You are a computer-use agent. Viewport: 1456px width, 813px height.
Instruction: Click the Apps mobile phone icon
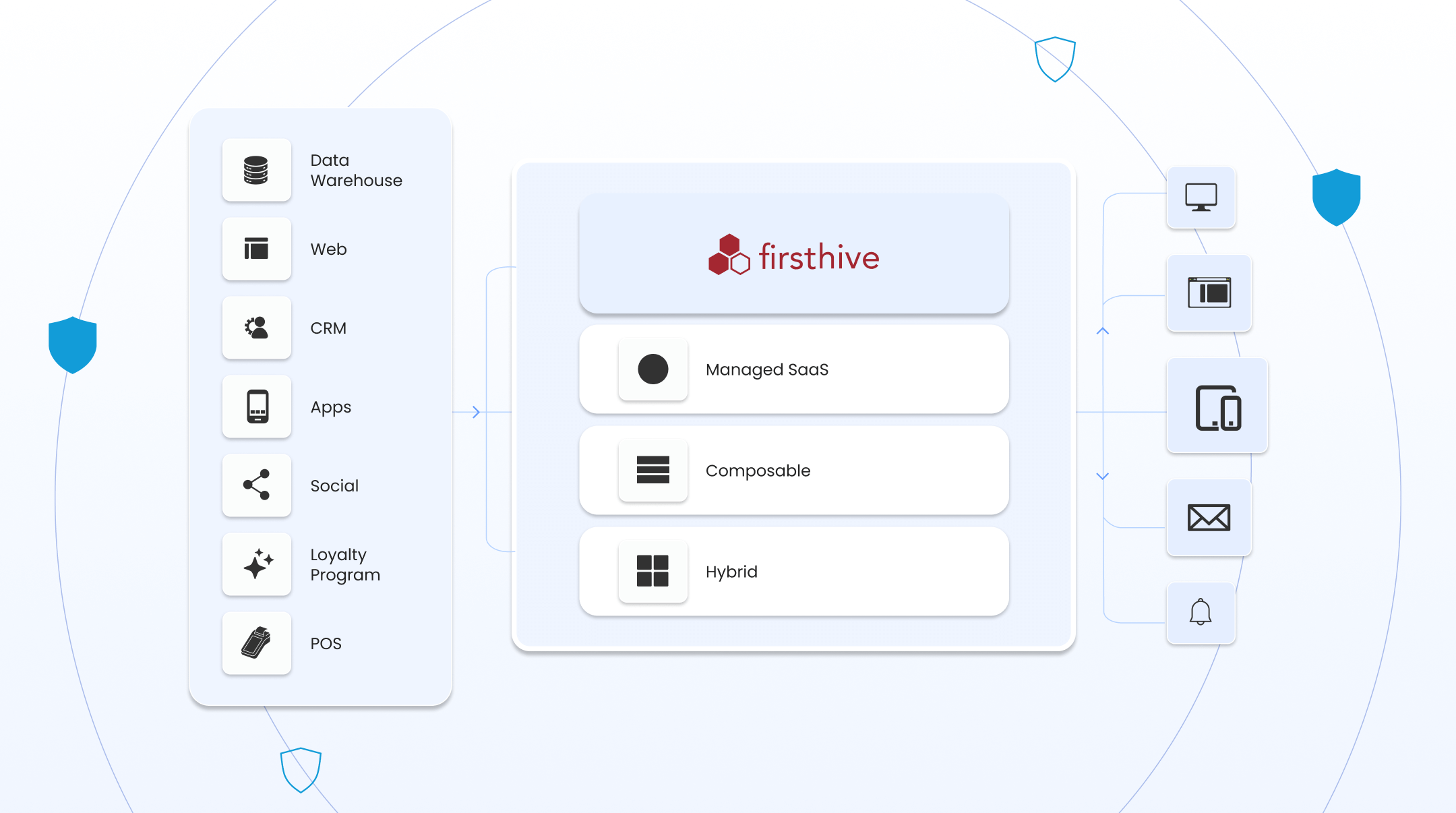257,406
